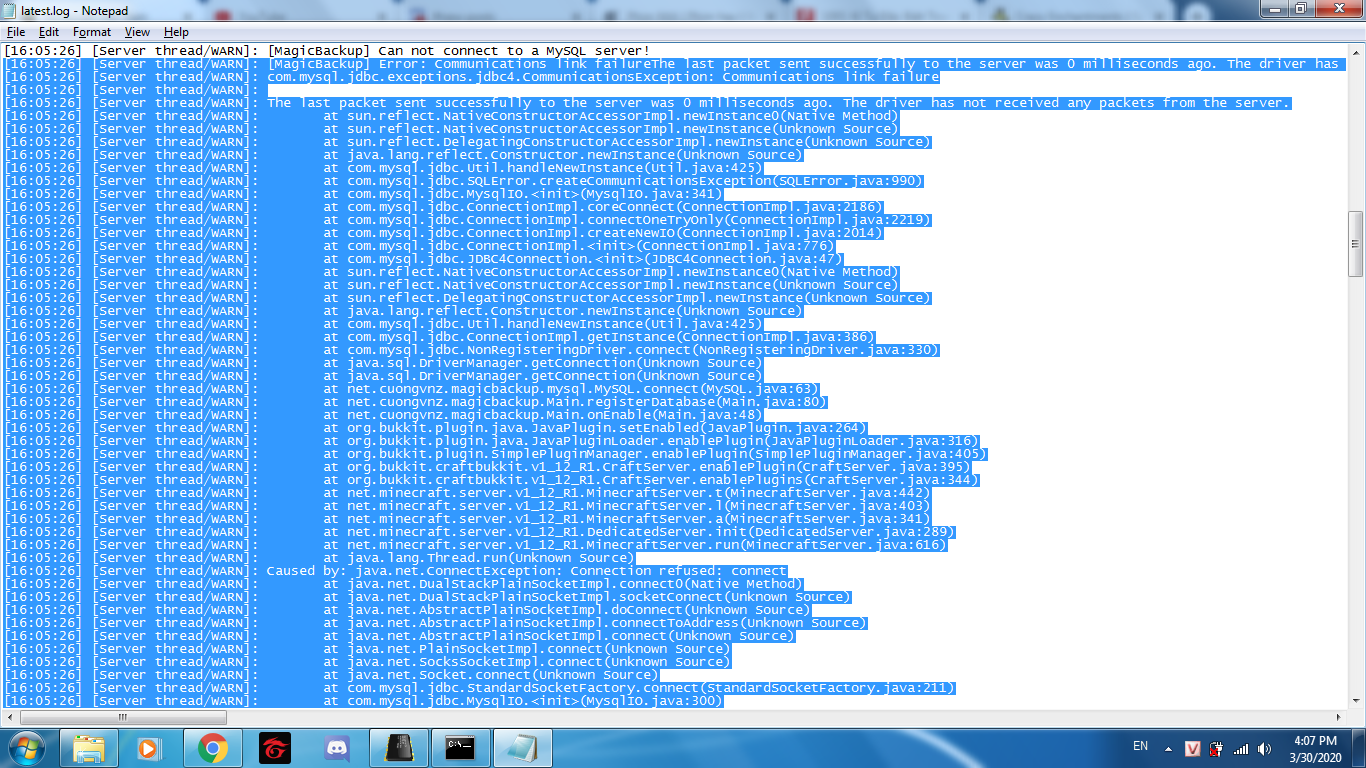Viewport: 1366px width, 768px height.
Task: Click the MinecraftServer.run(MinecraftServer.java:616) line
Action: click(477, 545)
